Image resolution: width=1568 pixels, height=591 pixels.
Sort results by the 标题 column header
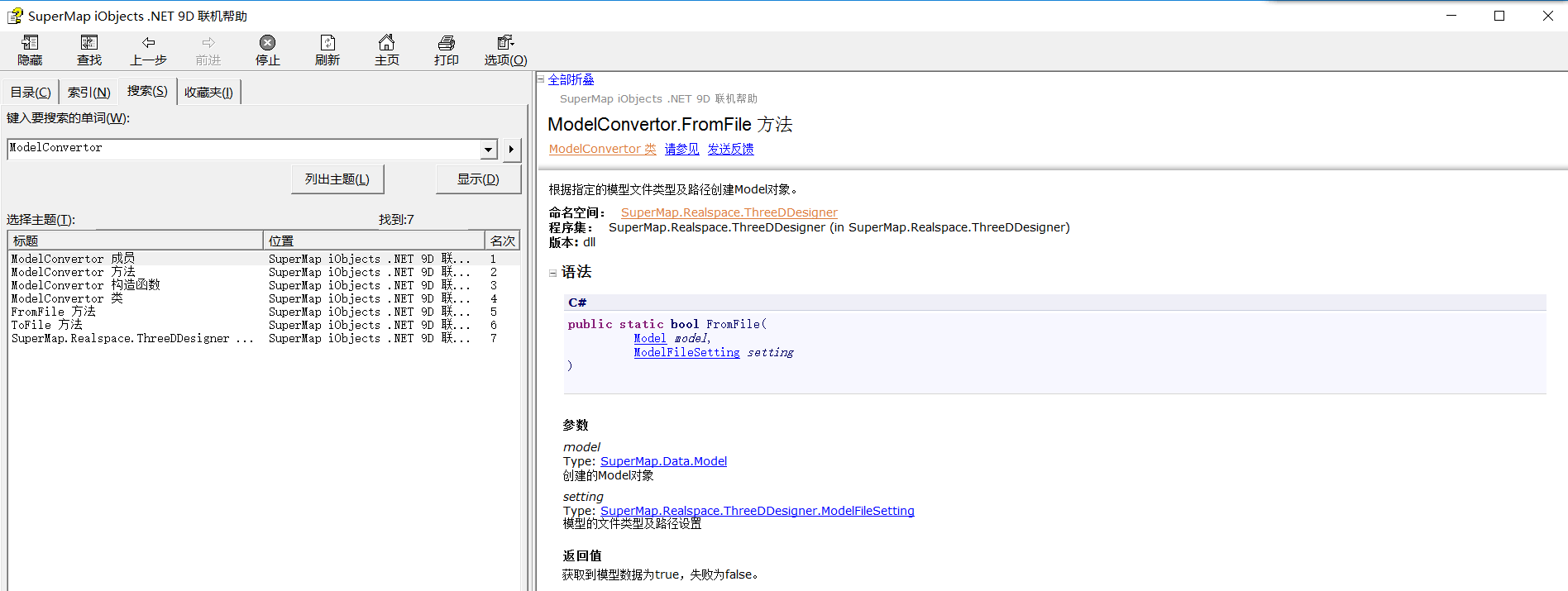click(136, 241)
